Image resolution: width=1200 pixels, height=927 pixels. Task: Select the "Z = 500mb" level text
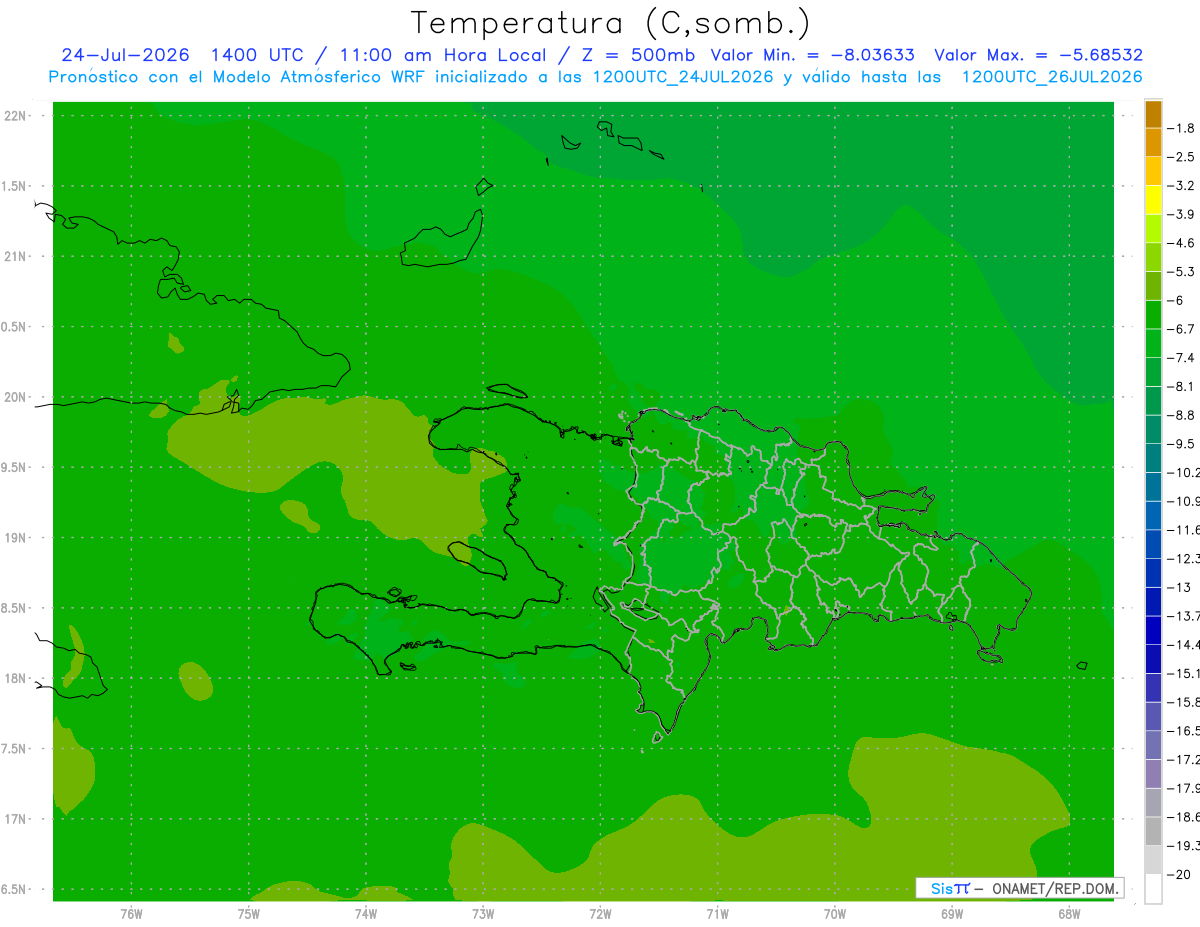pyautogui.click(x=636, y=55)
